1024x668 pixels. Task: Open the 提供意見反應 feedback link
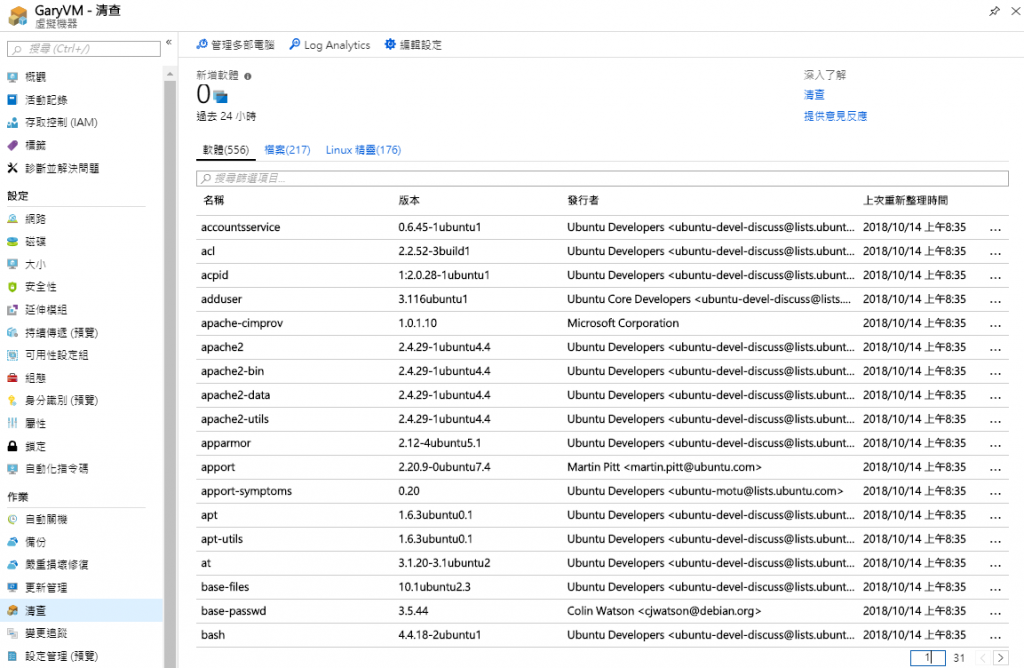coord(835,116)
